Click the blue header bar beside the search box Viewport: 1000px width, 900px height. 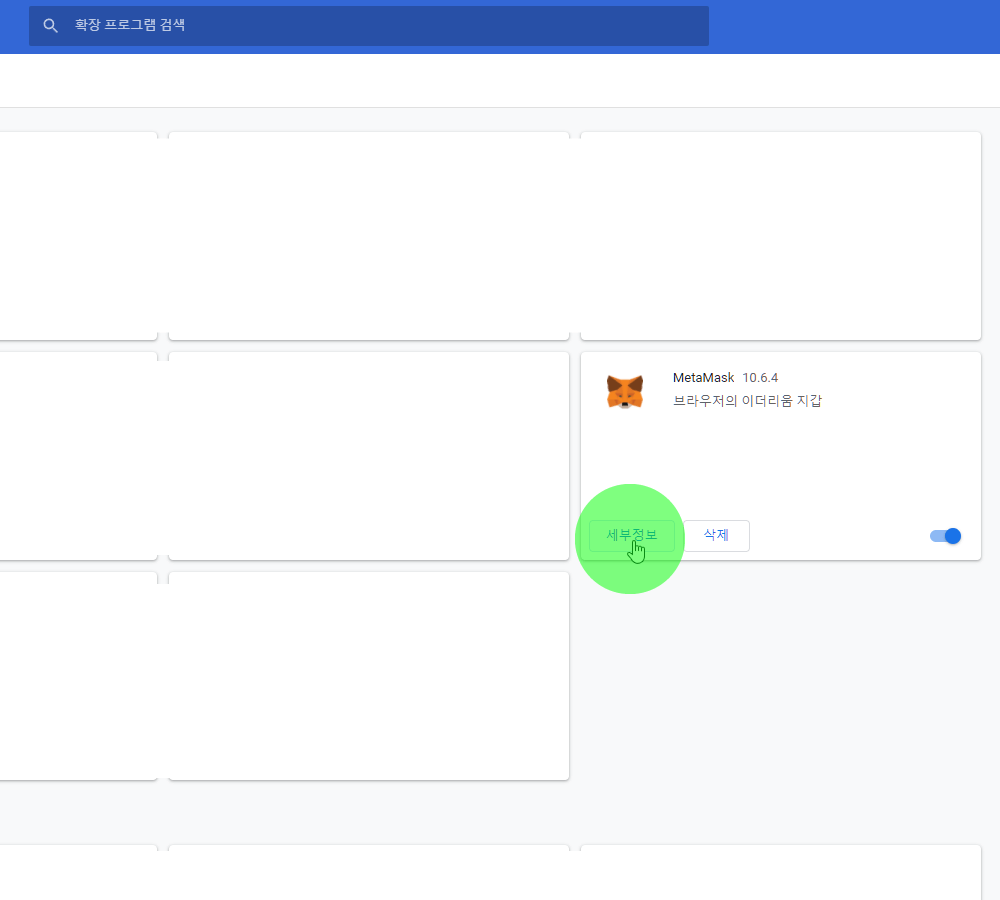coord(850,25)
